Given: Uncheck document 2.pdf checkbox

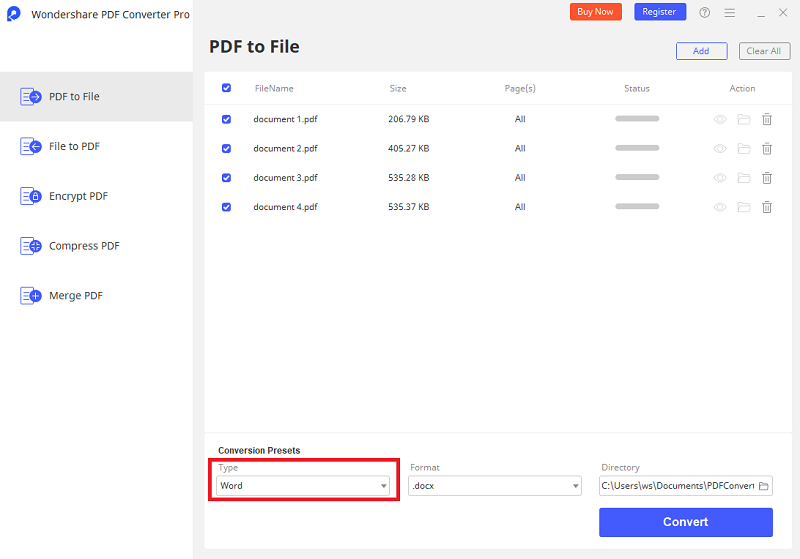Looking at the screenshot, I should (x=227, y=148).
